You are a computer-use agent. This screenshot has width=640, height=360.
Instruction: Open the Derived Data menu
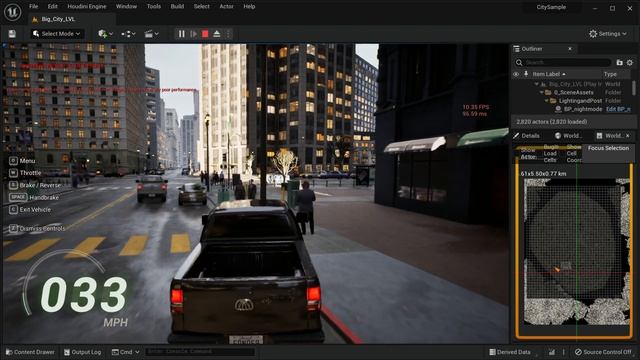pyautogui.click(x=510, y=352)
